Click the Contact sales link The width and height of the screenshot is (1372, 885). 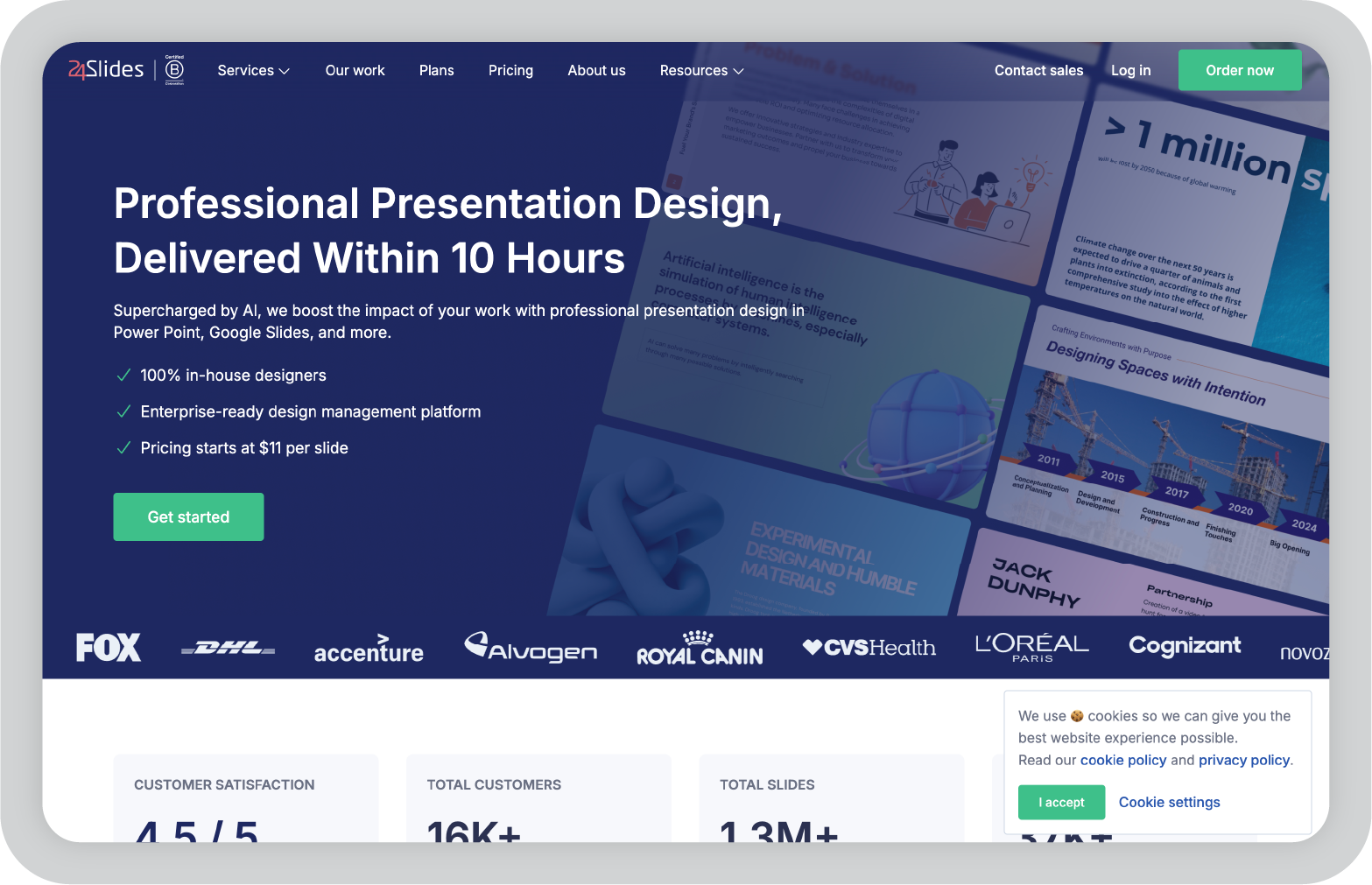tap(1039, 70)
